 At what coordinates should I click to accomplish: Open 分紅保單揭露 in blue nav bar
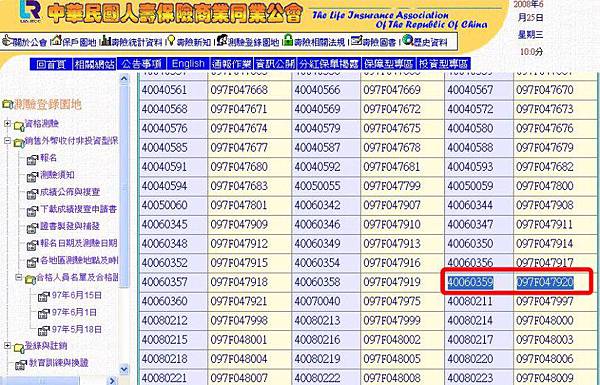pos(329,64)
